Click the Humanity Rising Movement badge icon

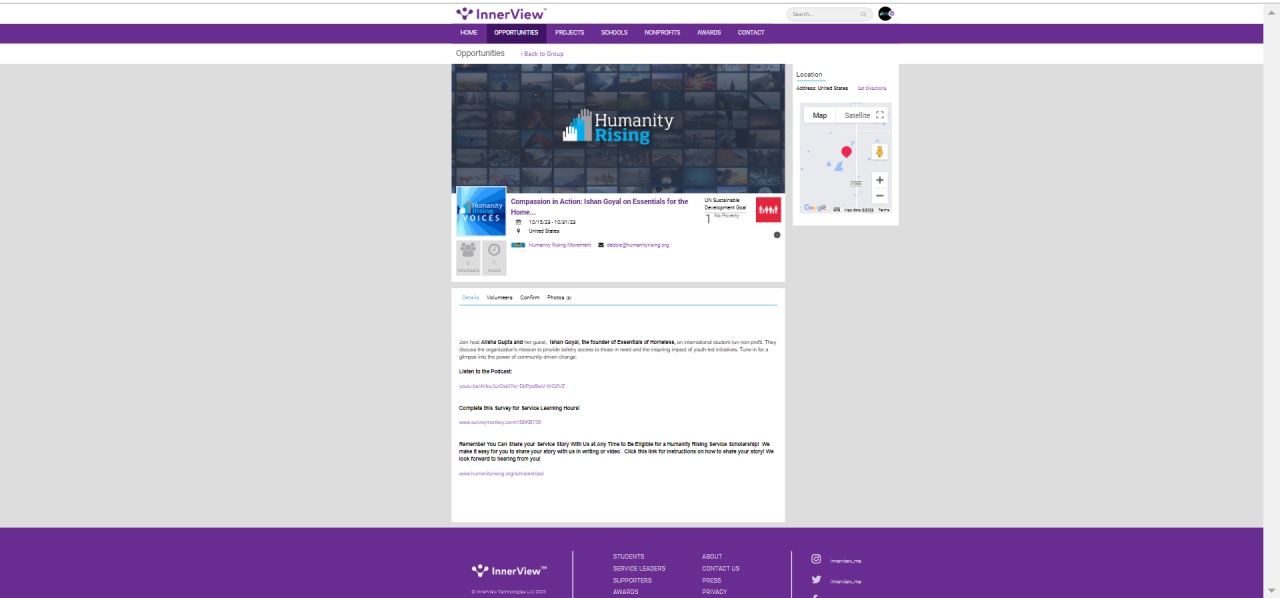(x=518, y=245)
